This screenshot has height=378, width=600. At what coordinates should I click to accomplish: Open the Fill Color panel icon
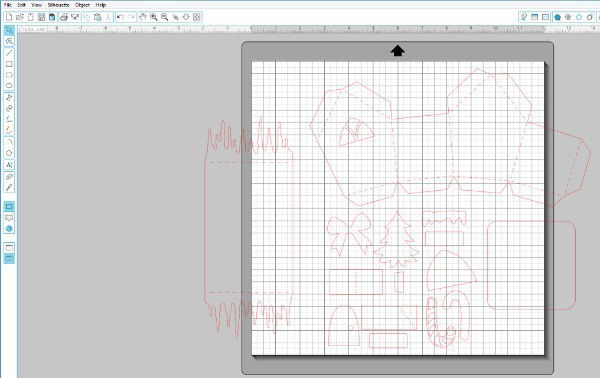[558, 17]
